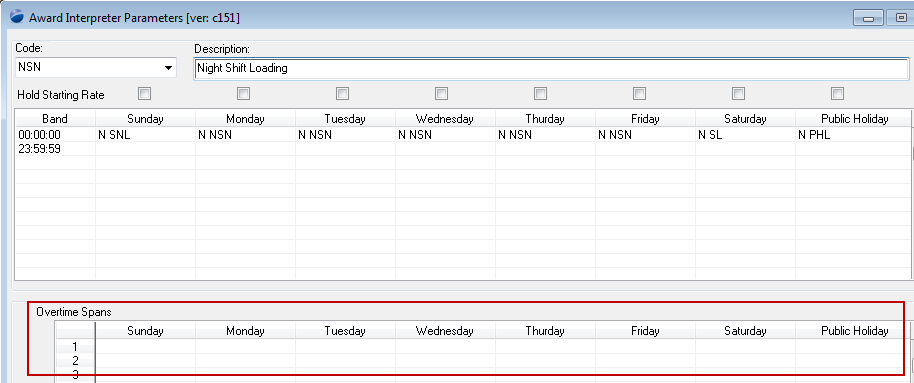Screen dimensions: 914x383
Task: Tick Hold Starting Rate checkbox for Friday
Action: tap(640, 93)
